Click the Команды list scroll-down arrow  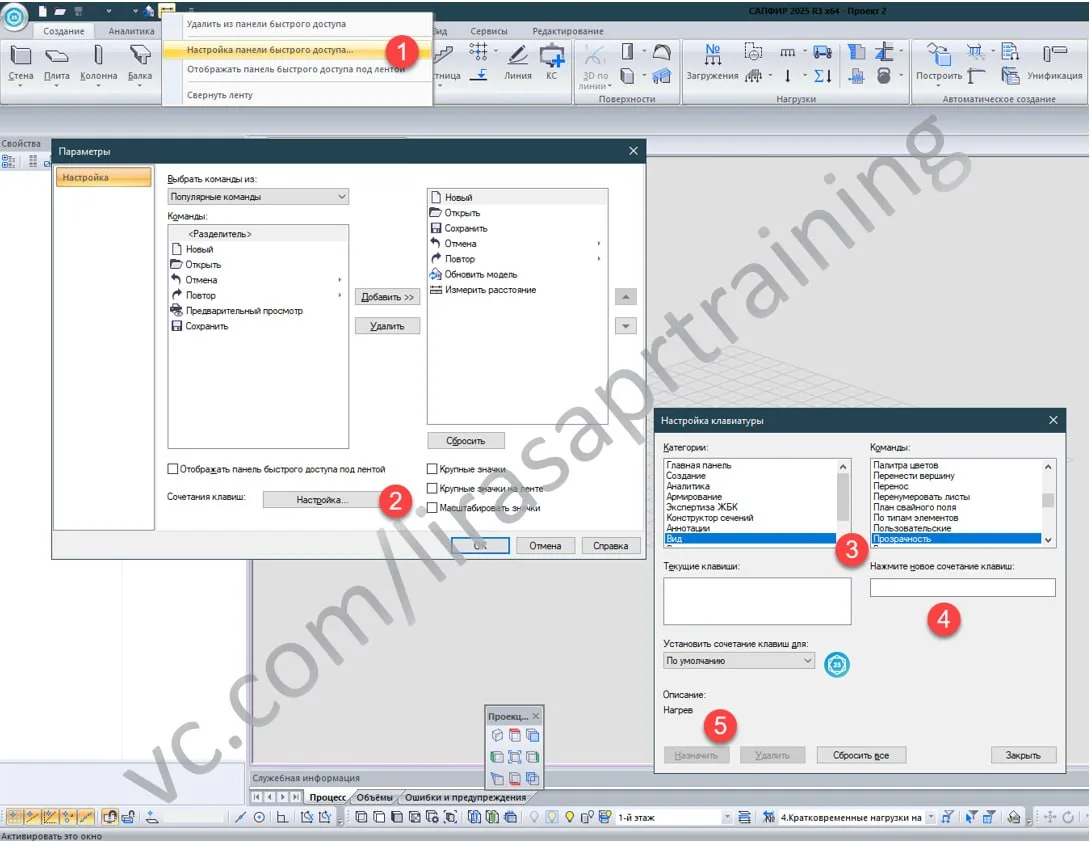[x=1048, y=540]
